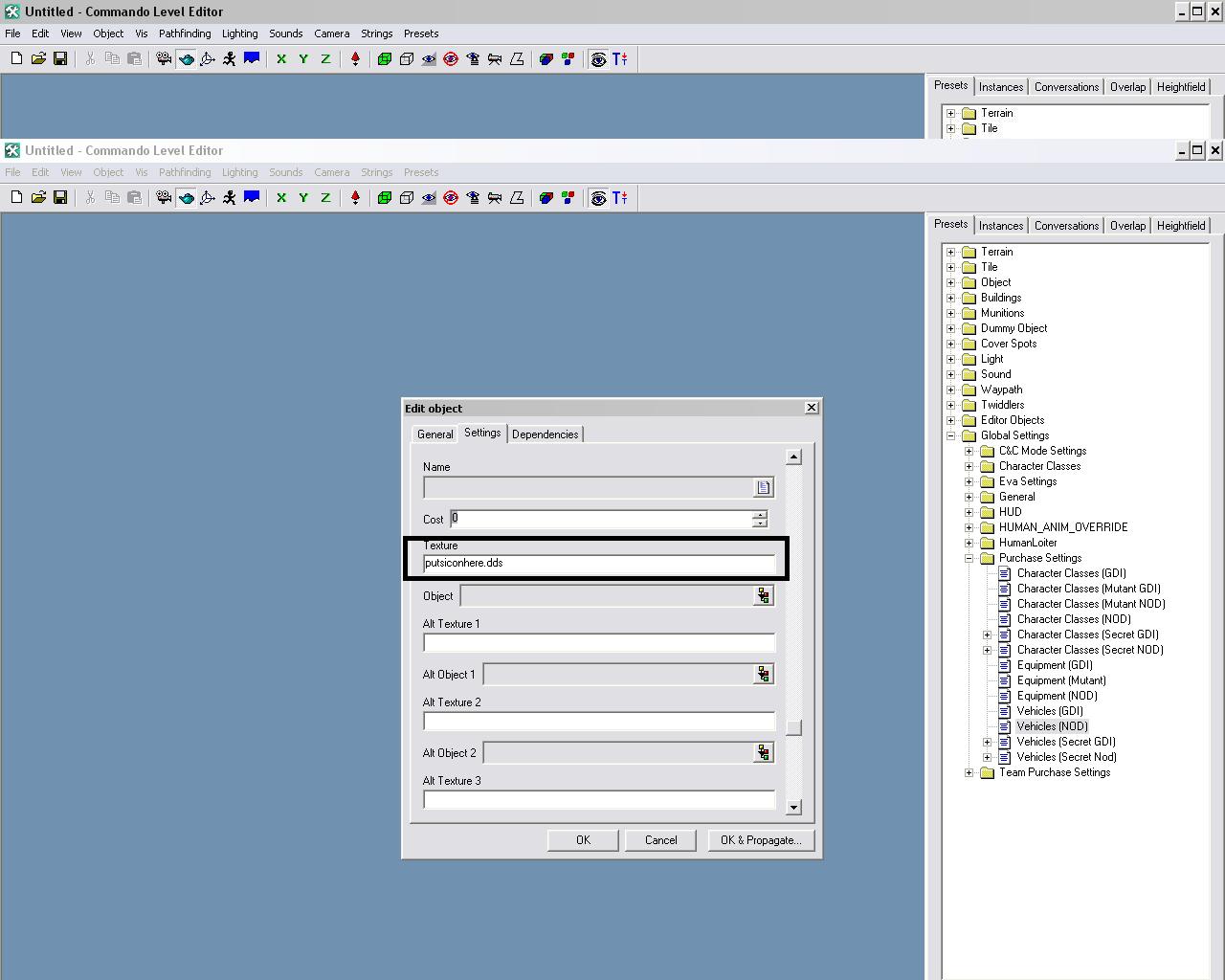Select the camera icon in upper window toolbar
The height and width of the screenshot is (980, 1225).
pyautogui.click(x=164, y=59)
